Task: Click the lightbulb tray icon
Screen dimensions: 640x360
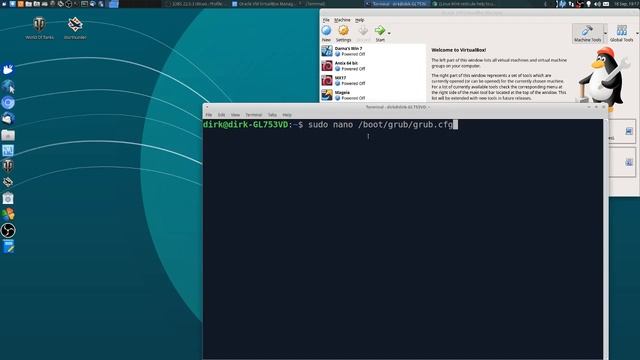Action: click(x=589, y=4)
